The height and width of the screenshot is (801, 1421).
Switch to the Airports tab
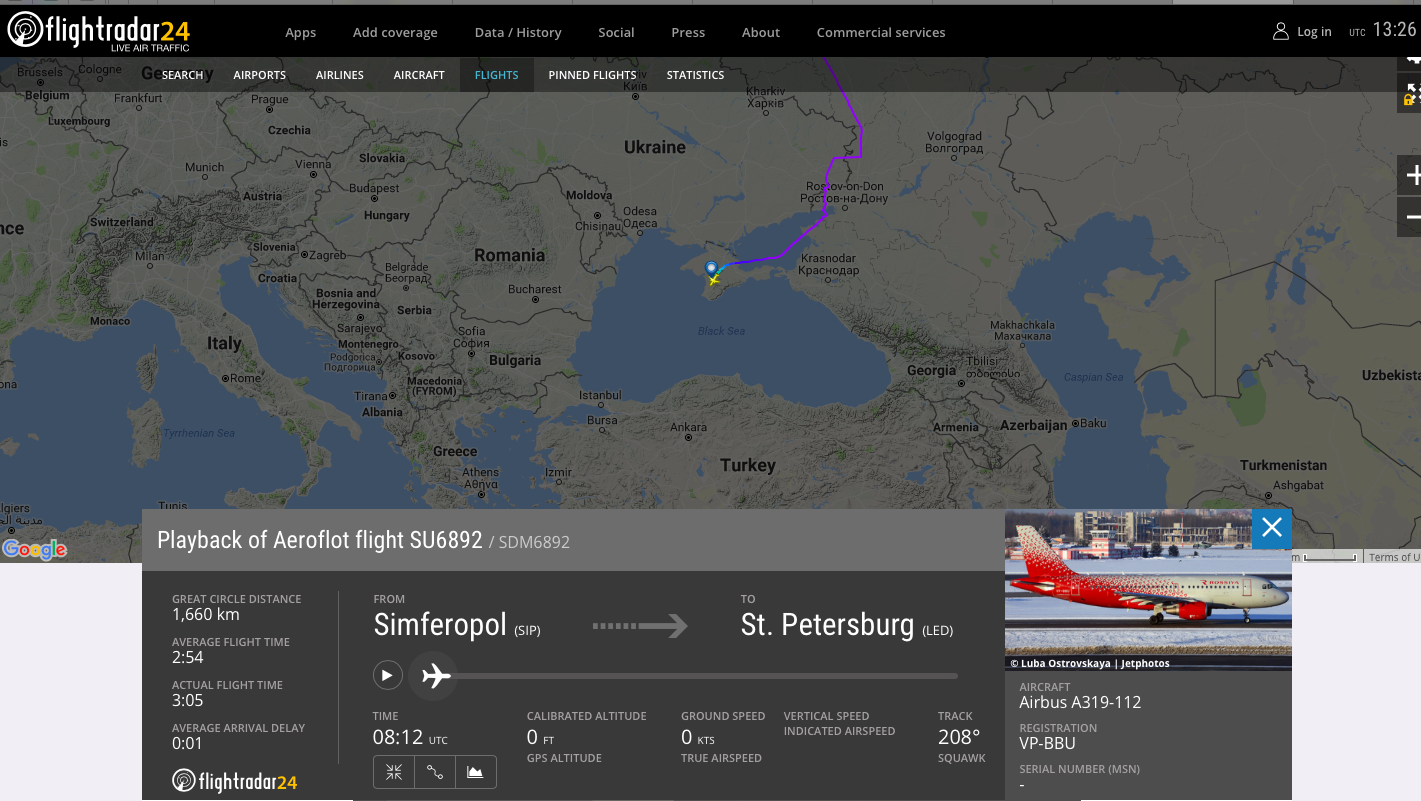259,75
